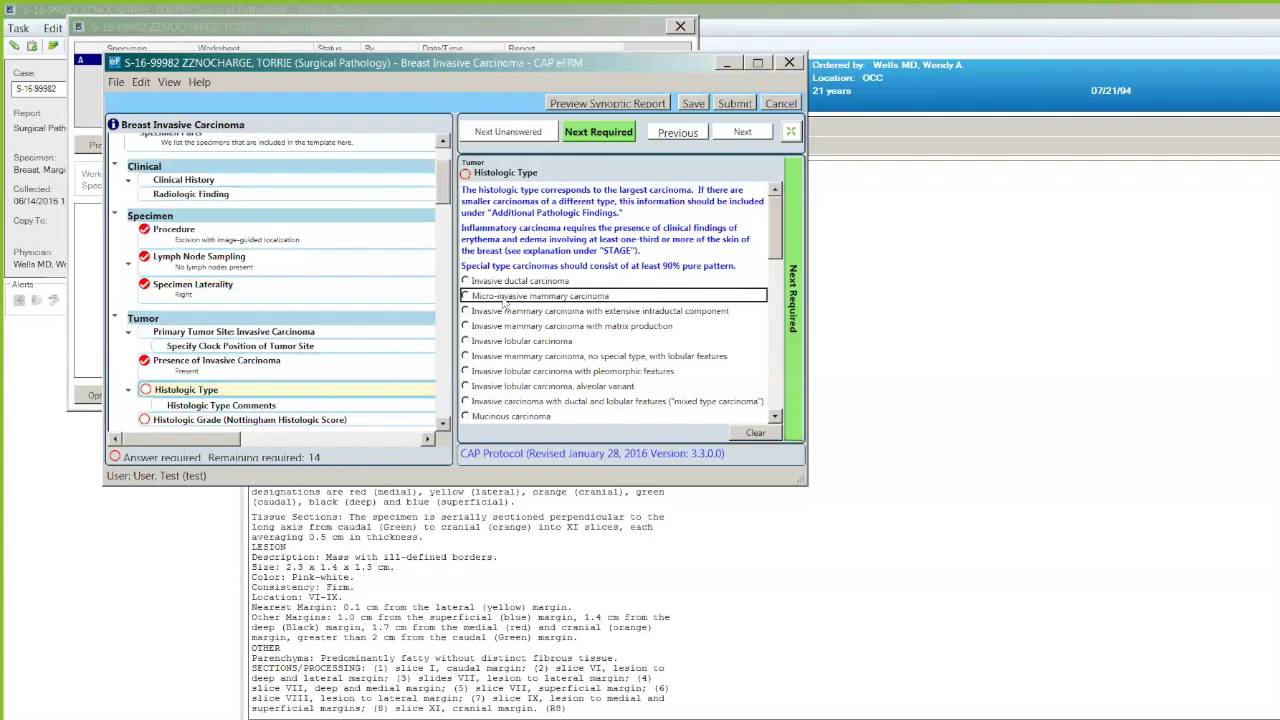
Task: Click the red check icon for Specimen Laterality
Action: click(x=145, y=284)
